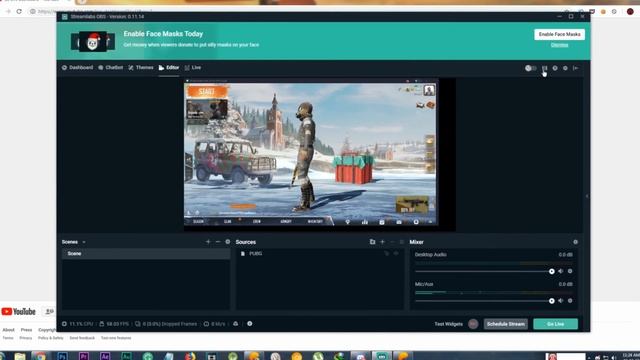Adjust the Mic/Aux volume slider
The width and height of the screenshot is (640, 360).
click(x=484, y=301)
